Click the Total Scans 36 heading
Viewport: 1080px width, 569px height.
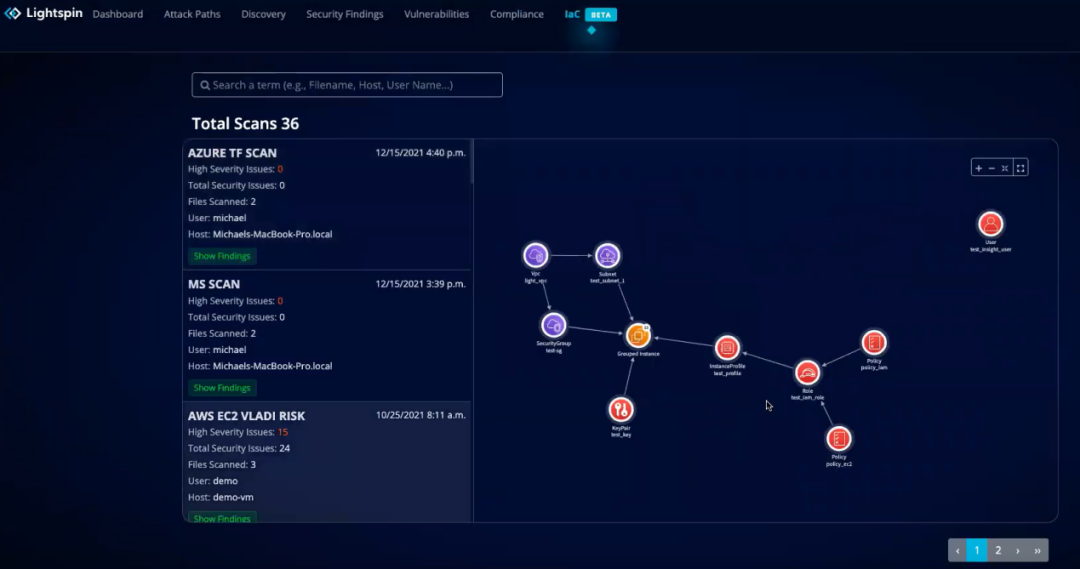point(245,123)
